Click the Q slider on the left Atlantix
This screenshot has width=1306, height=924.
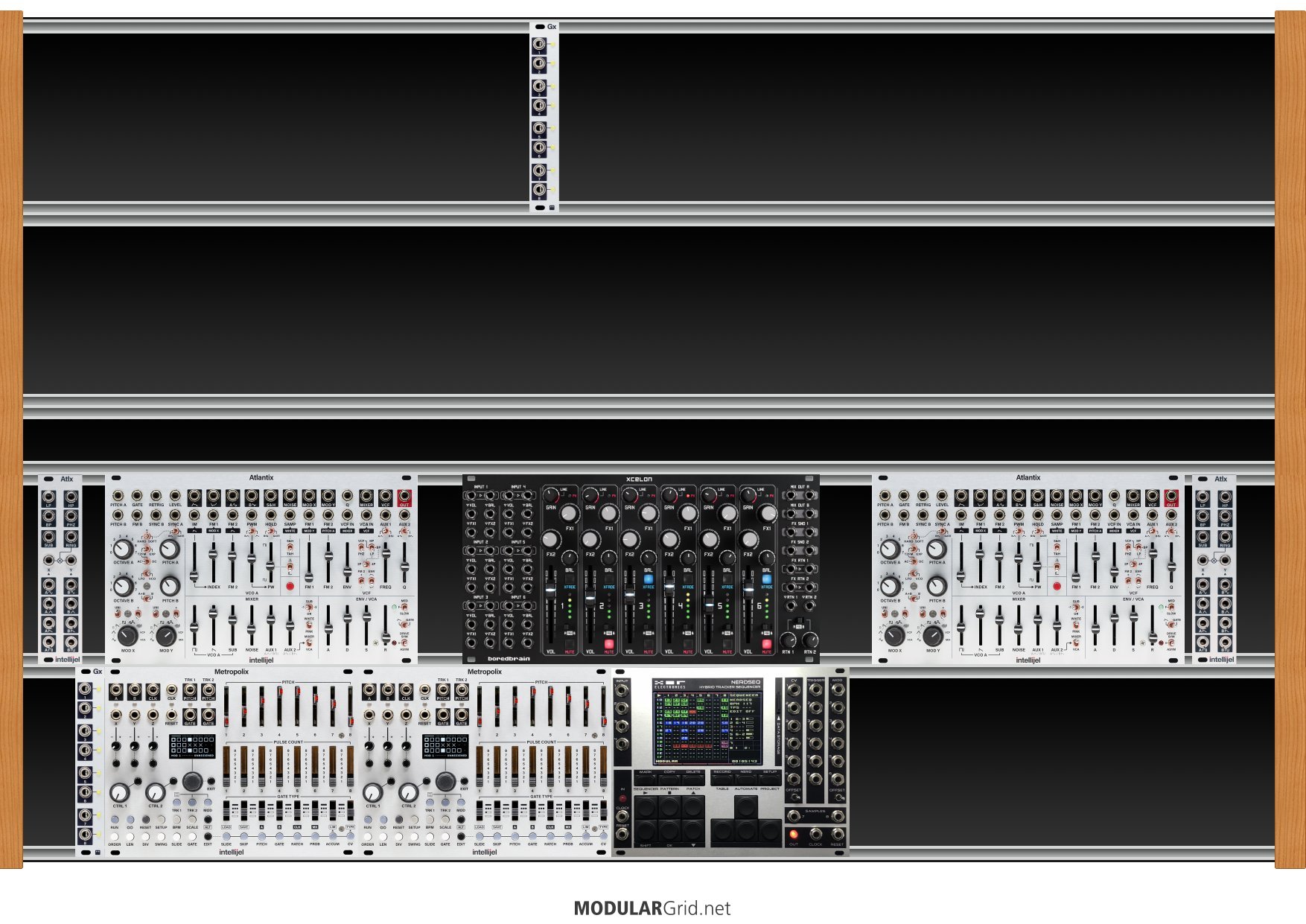(404, 562)
